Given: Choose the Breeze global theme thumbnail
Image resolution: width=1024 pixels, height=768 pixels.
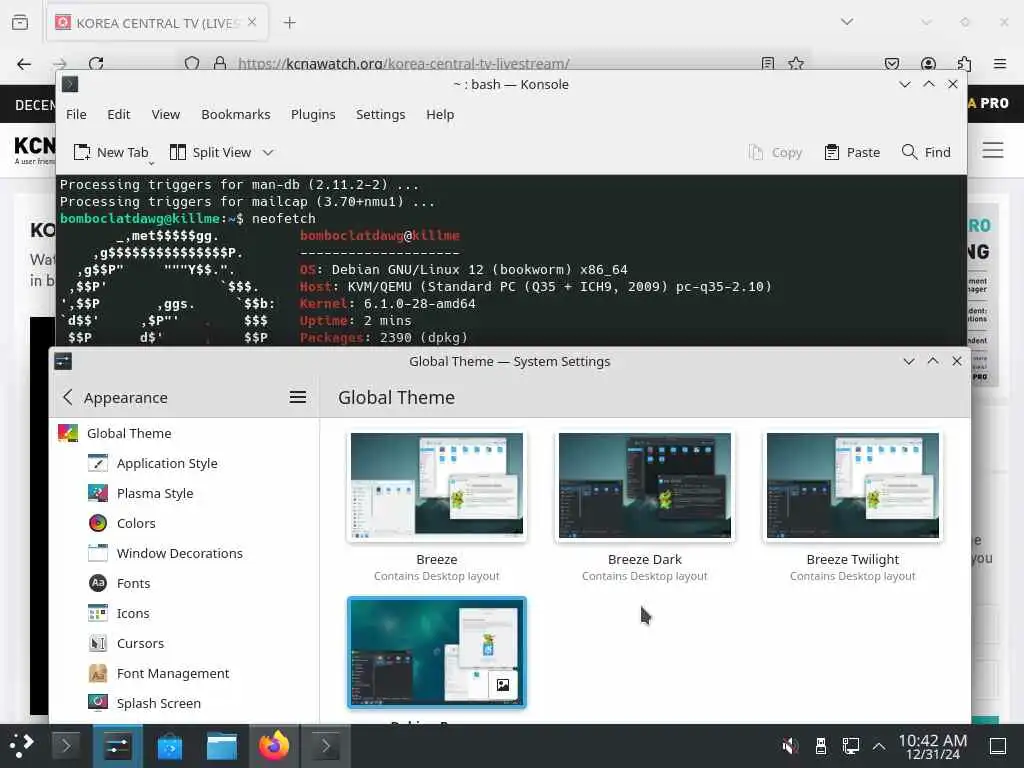Looking at the screenshot, I should [437, 485].
